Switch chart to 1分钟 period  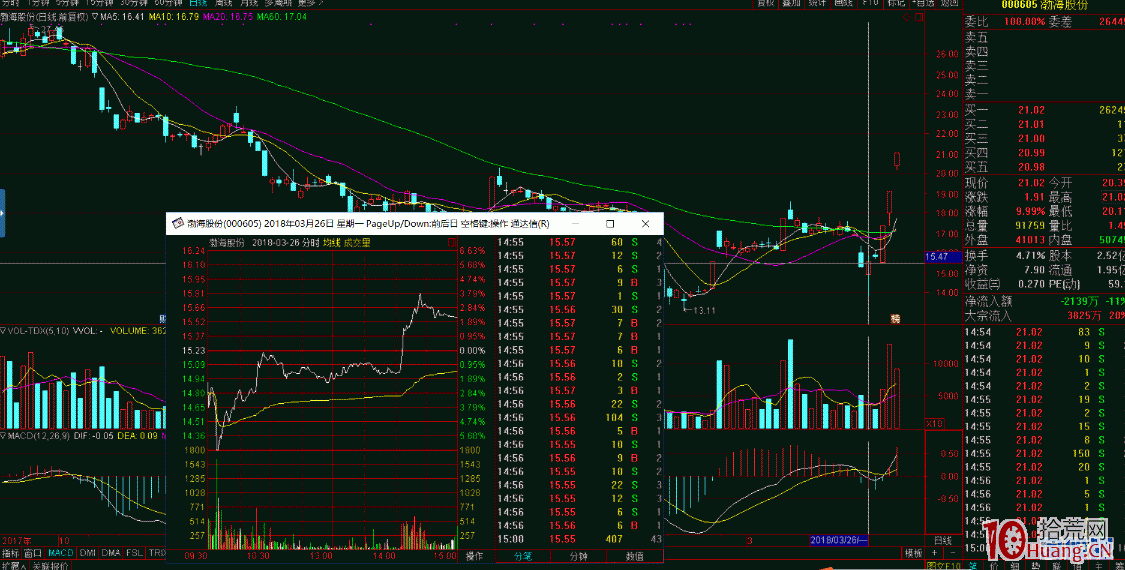tap(39, 4)
